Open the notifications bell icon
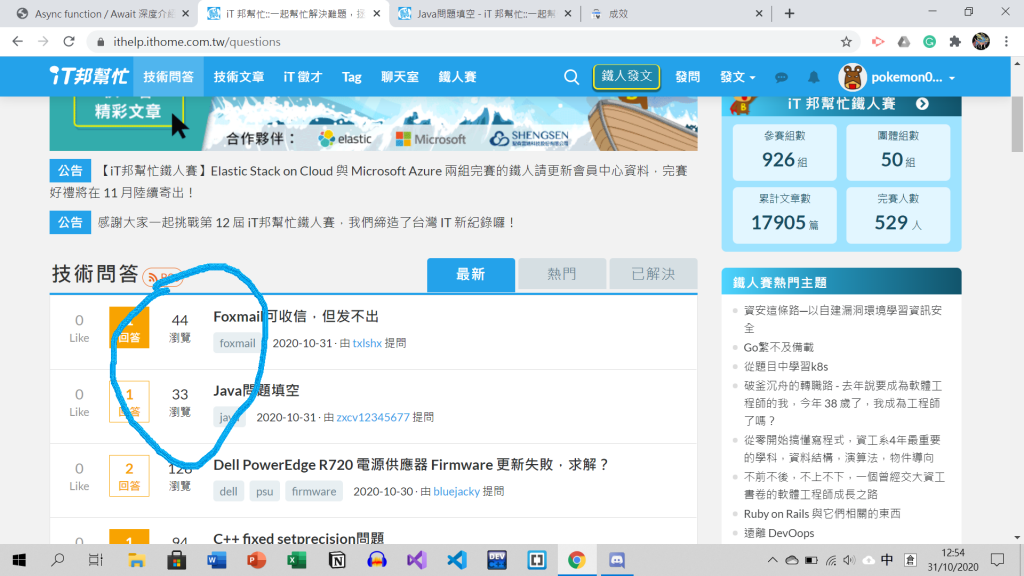This screenshot has width=1024, height=576. [813, 77]
